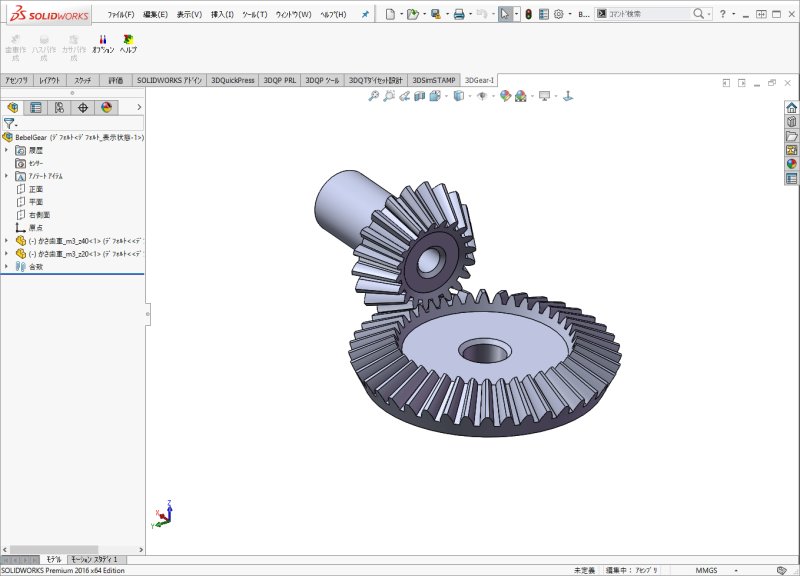800x576 pixels.
Task: Select the 正面 plane in the tree
Action: tap(36, 189)
